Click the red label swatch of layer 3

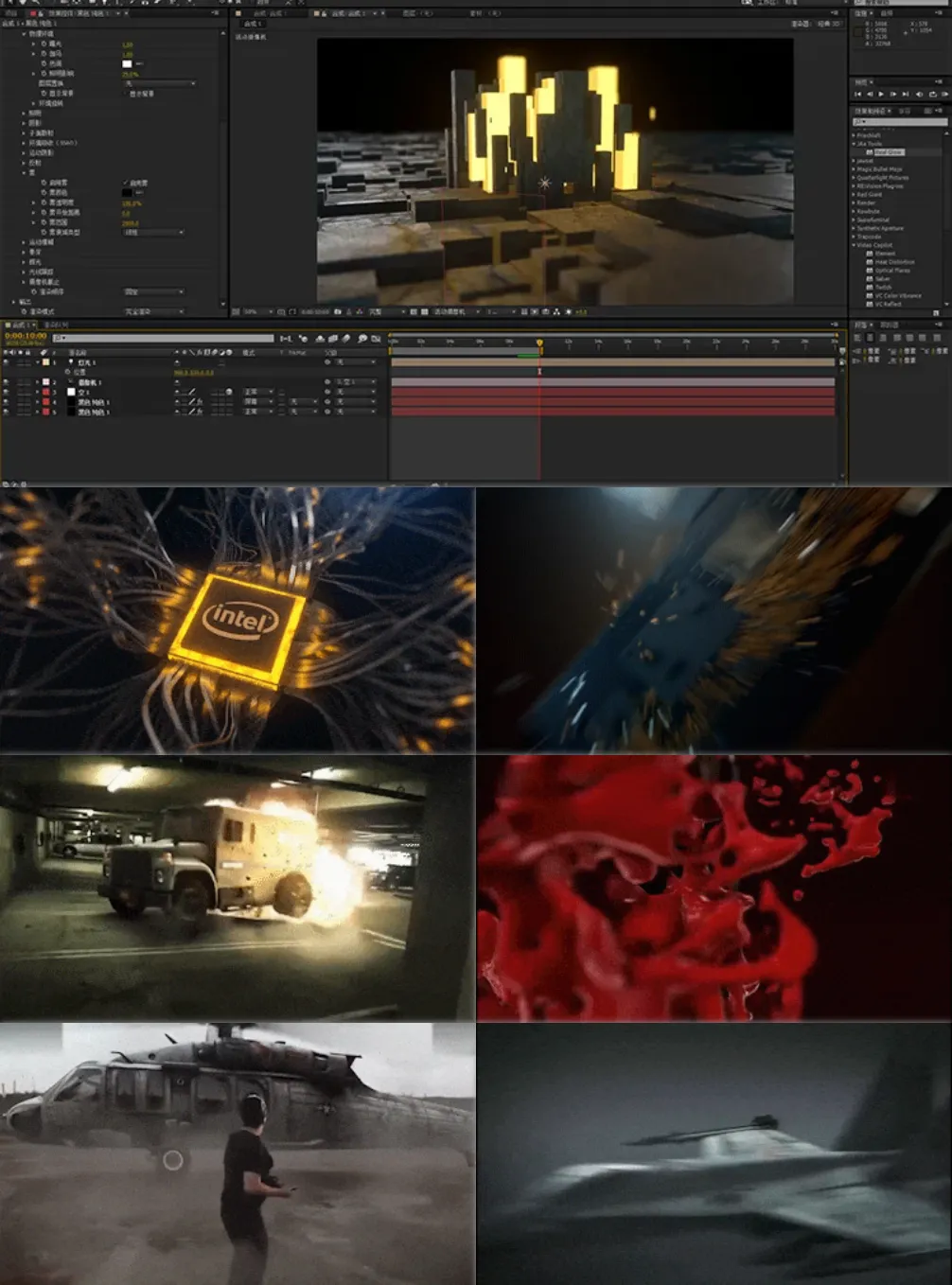45,392
